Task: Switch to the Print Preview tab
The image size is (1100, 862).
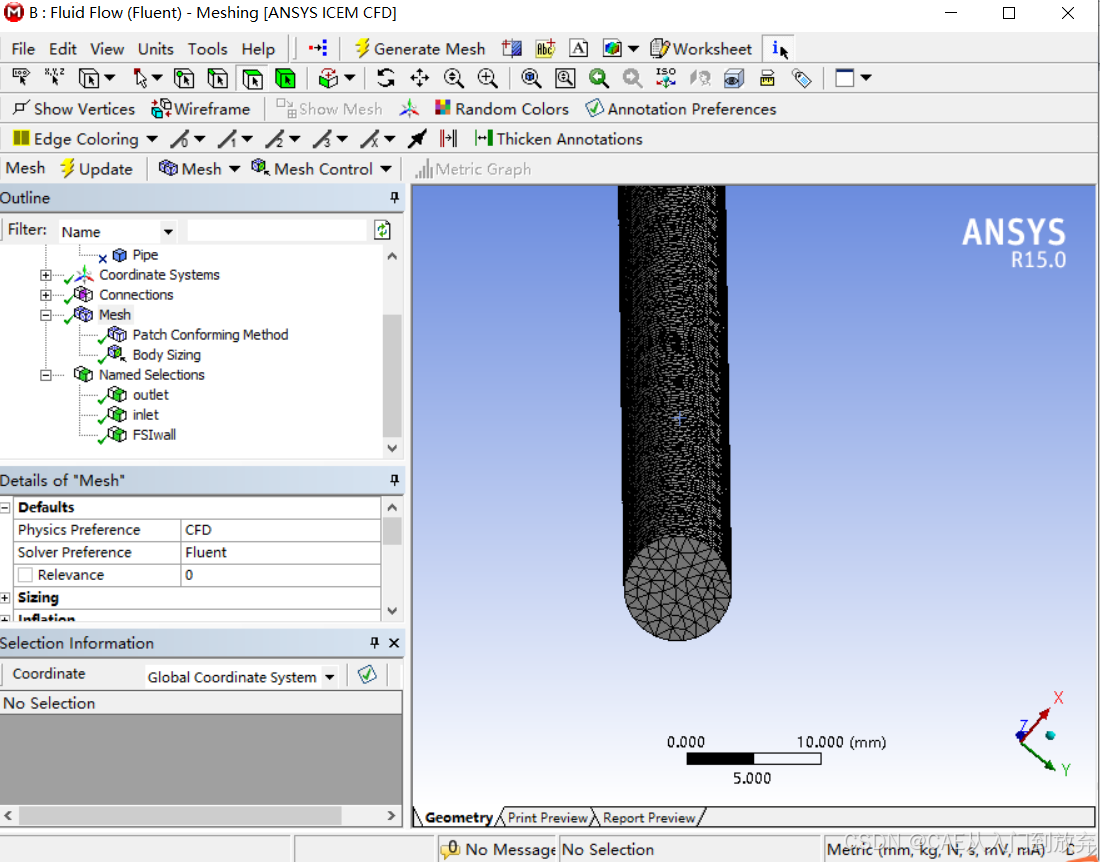Action: point(547,818)
